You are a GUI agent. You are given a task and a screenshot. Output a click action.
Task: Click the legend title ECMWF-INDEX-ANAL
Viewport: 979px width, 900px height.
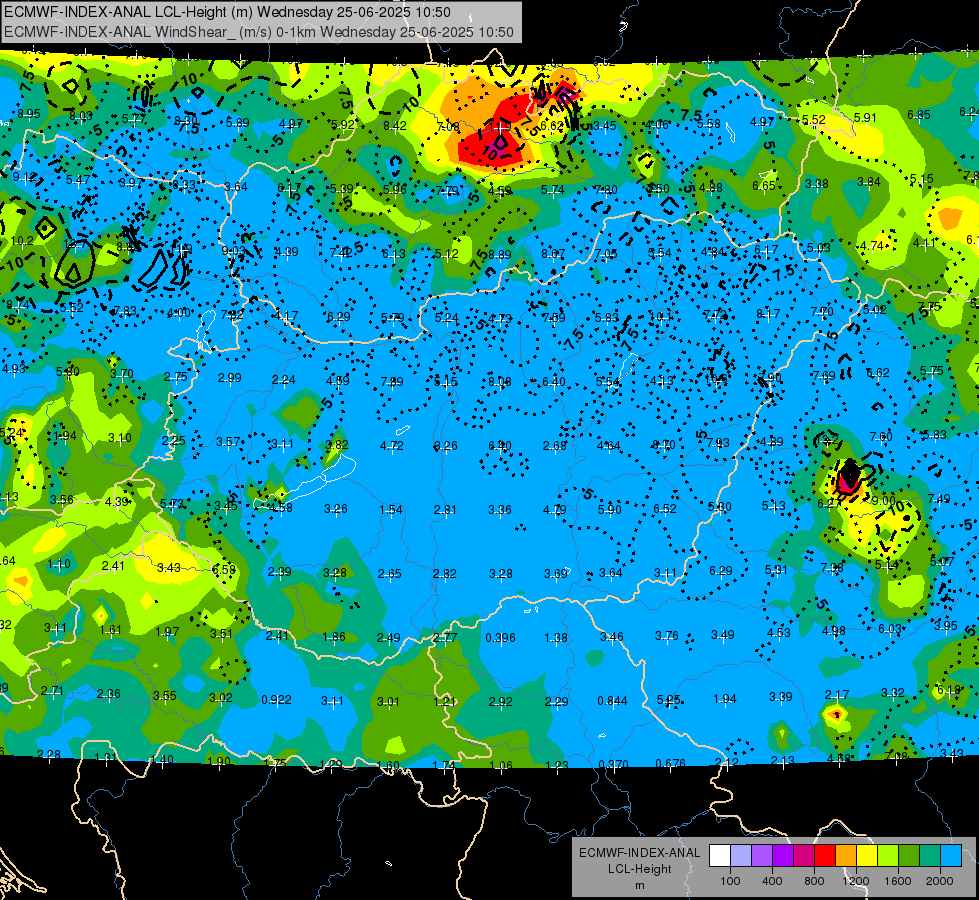pyautogui.click(x=639, y=853)
